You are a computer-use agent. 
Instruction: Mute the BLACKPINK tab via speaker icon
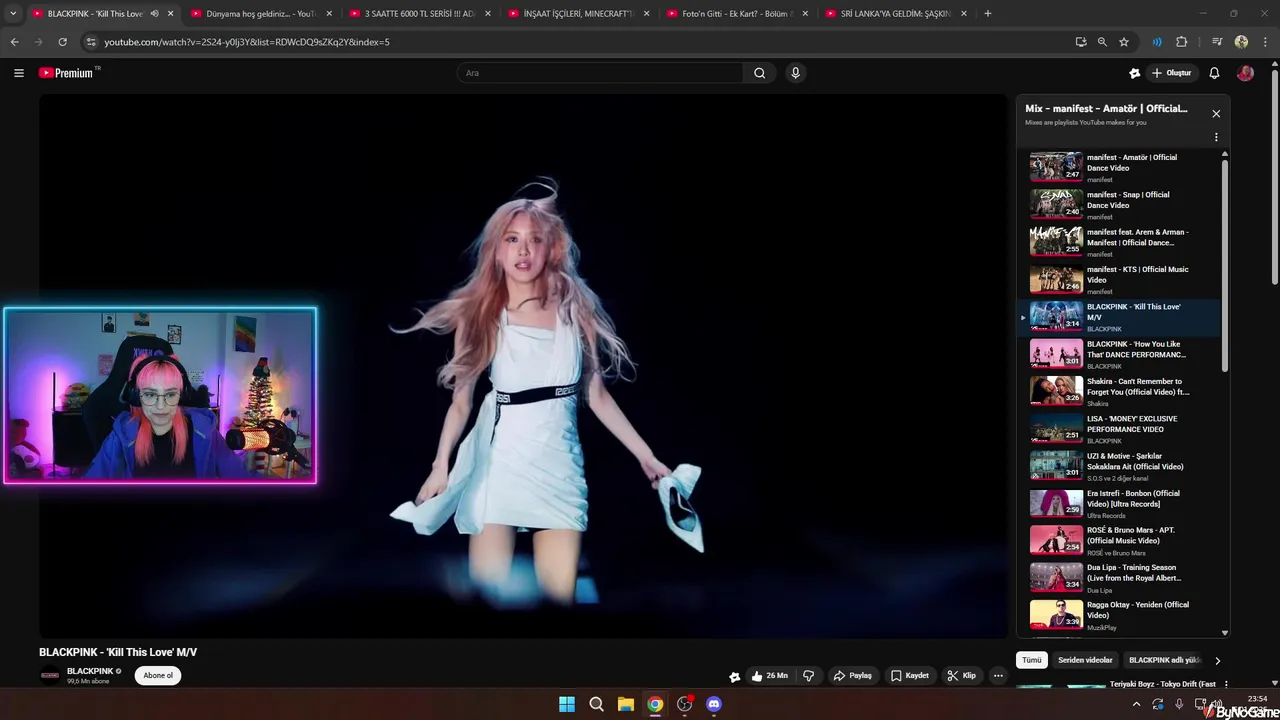(x=154, y=14)
